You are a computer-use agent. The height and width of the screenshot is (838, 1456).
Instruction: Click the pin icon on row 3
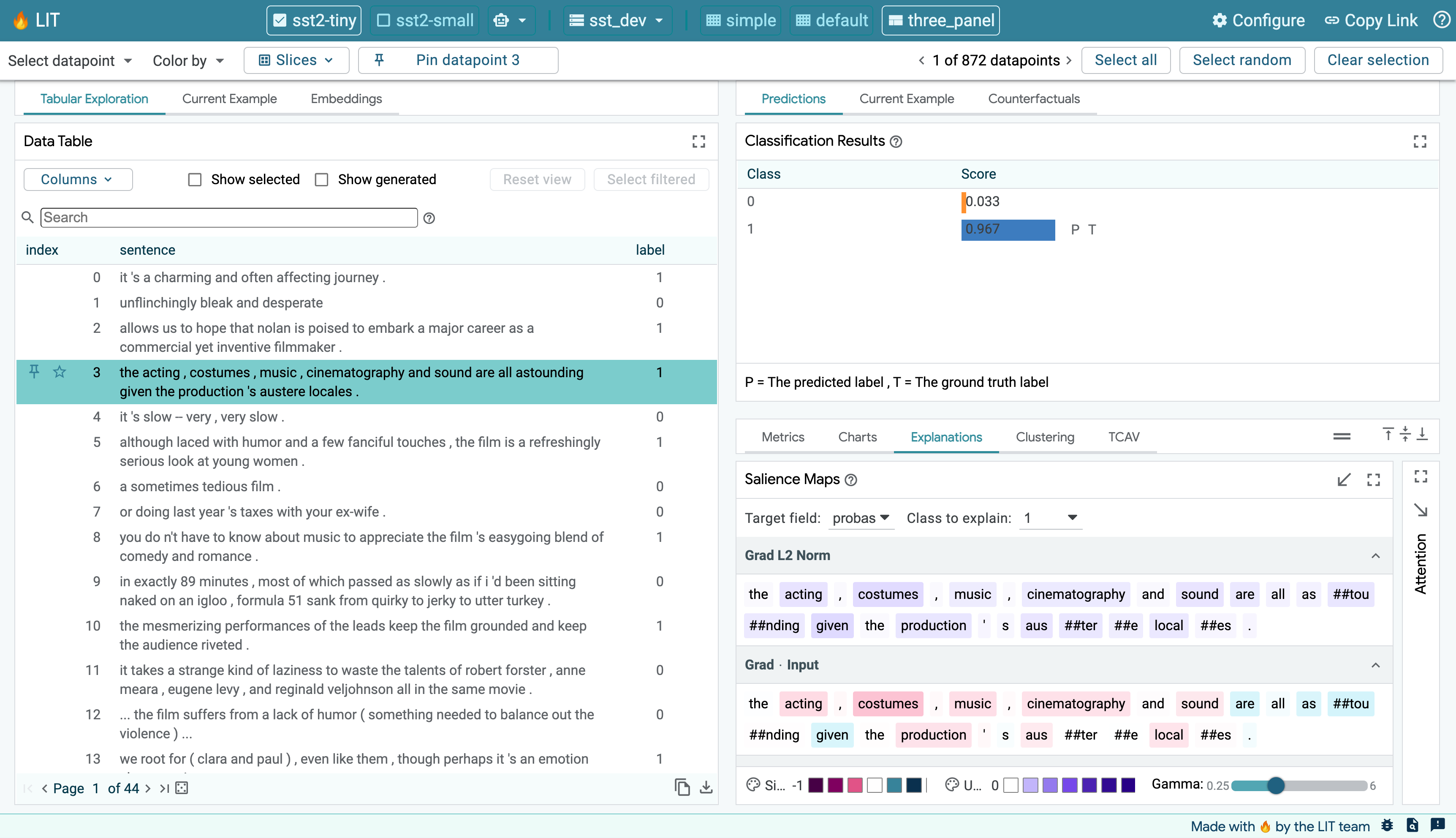click(x=34, y=372)
